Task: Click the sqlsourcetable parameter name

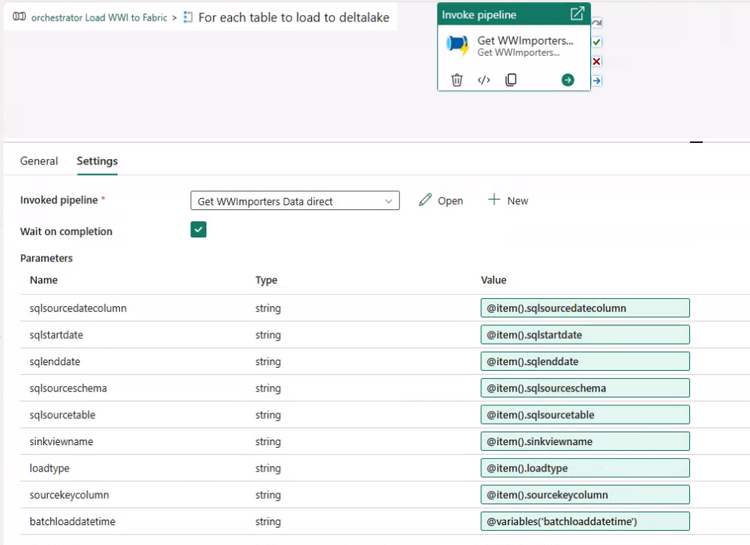Action: click(x=62, y=415)
